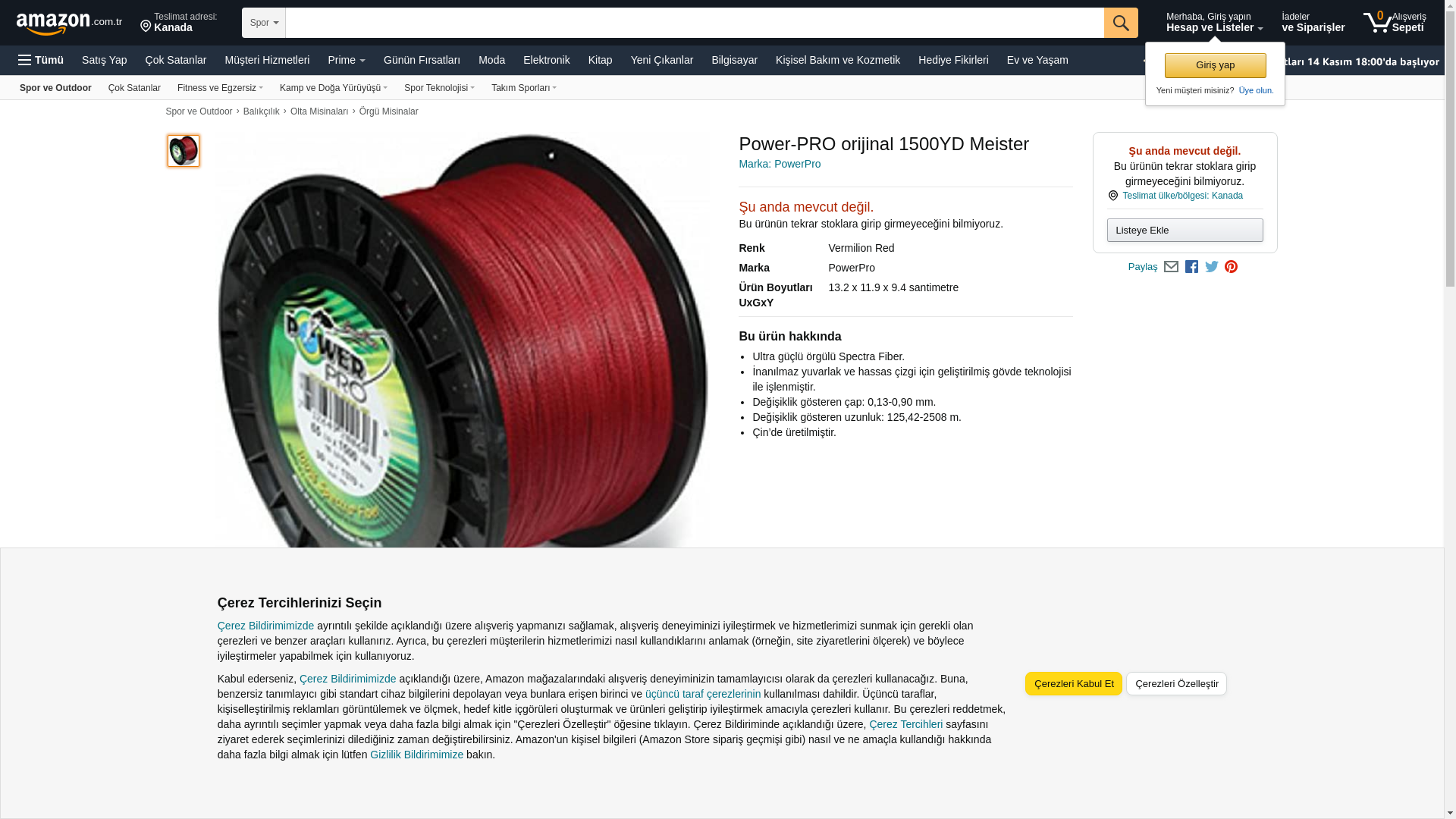
Task: Share product via email envelope icon
Action: [1171, 267]
